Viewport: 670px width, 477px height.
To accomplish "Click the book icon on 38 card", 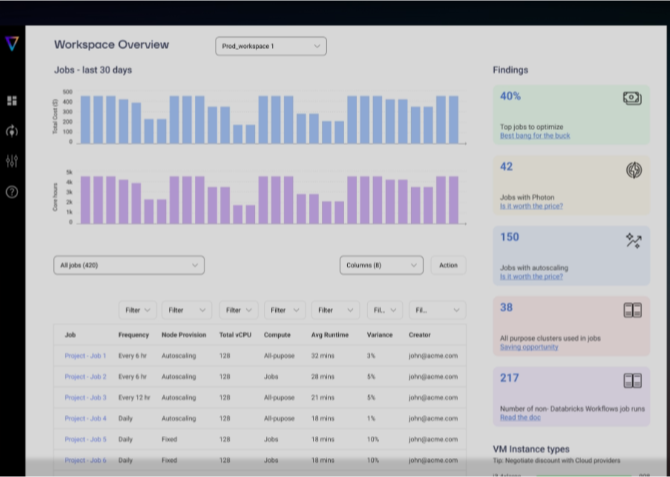I will pos(632,310).
